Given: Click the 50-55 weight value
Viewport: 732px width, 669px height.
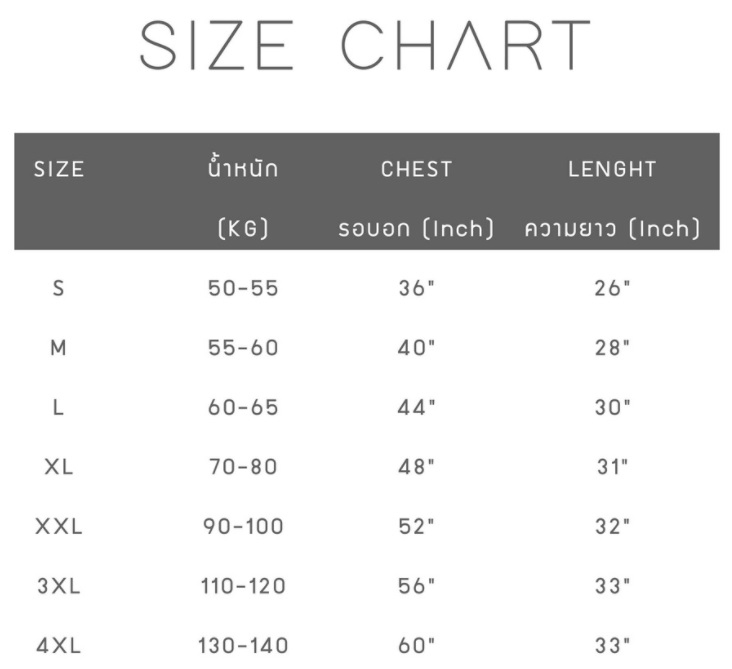Looking at the screenshot, I should (243, 289).
